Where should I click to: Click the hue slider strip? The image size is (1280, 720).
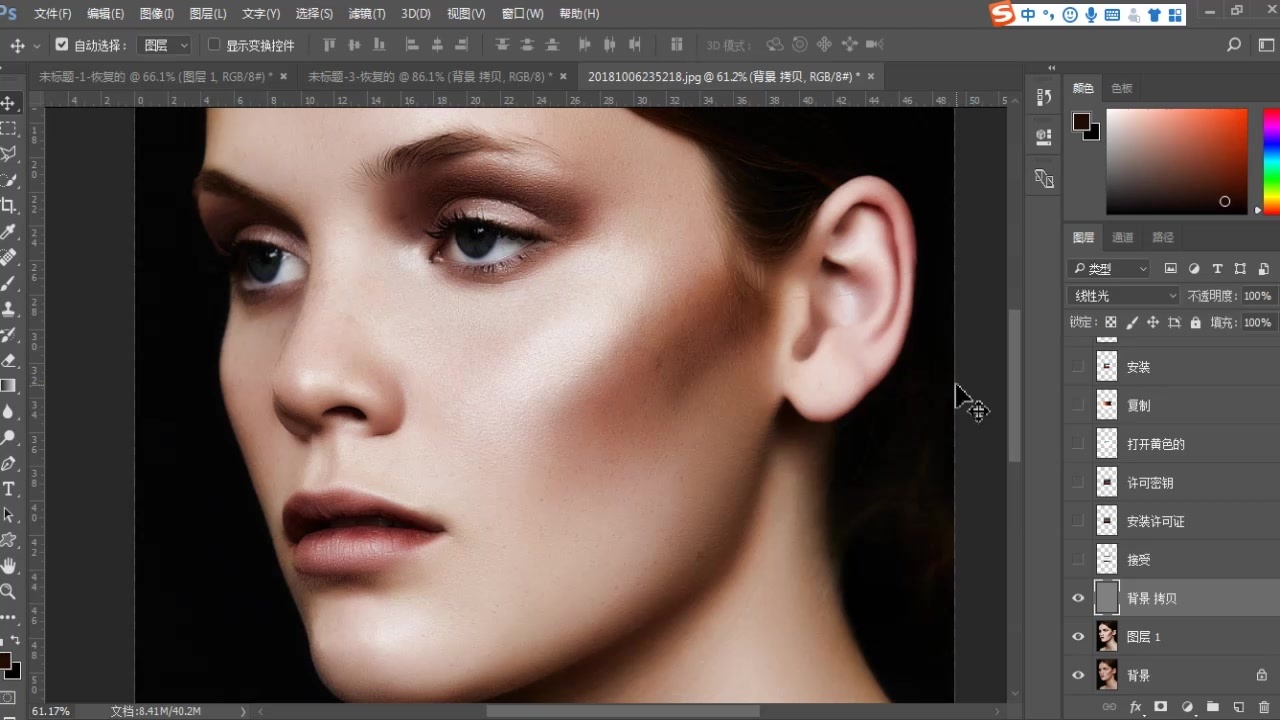pyautogui.click(x=1271, y=161)
